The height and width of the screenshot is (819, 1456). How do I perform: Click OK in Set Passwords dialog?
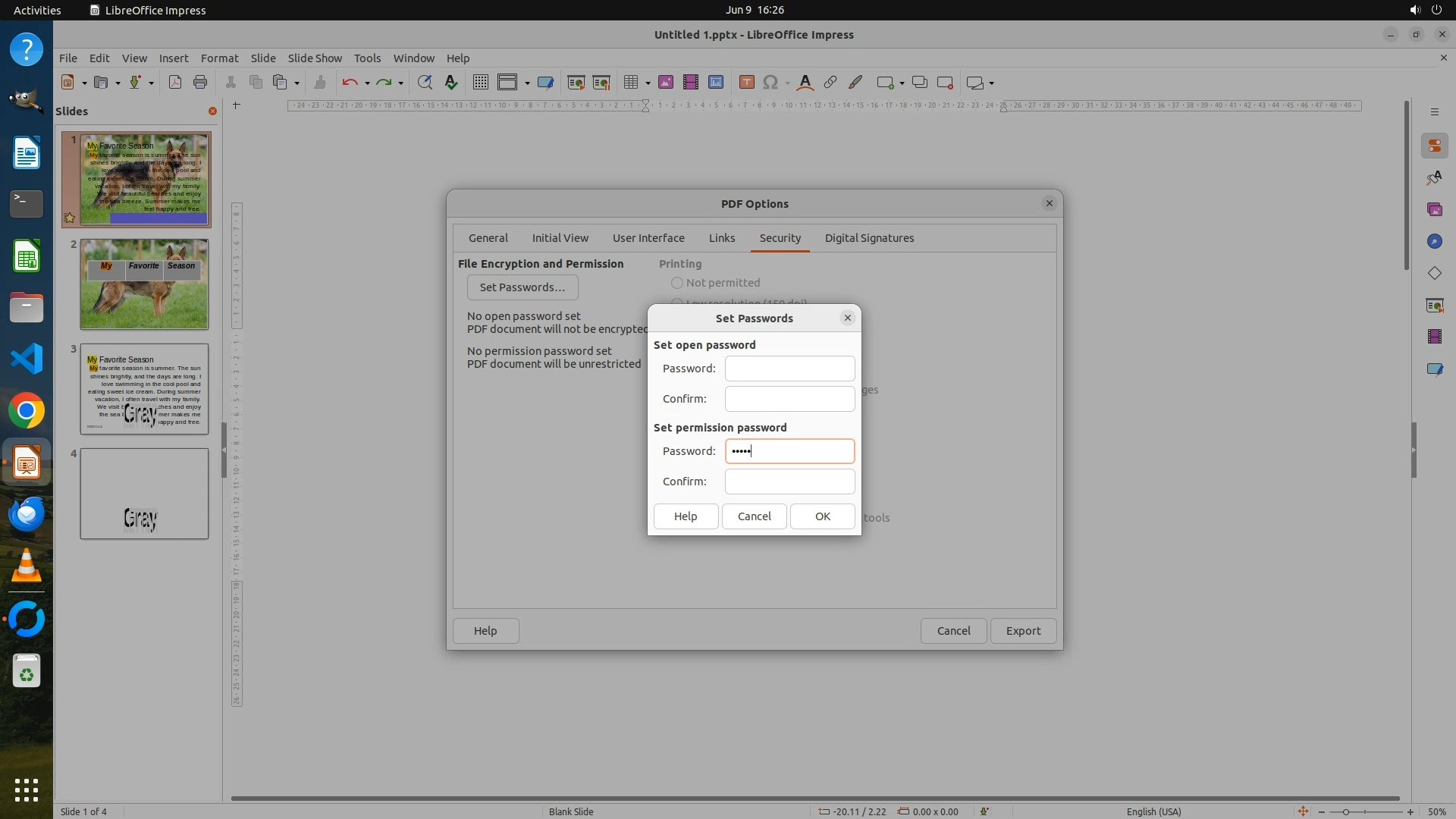(x=822, y=516)
